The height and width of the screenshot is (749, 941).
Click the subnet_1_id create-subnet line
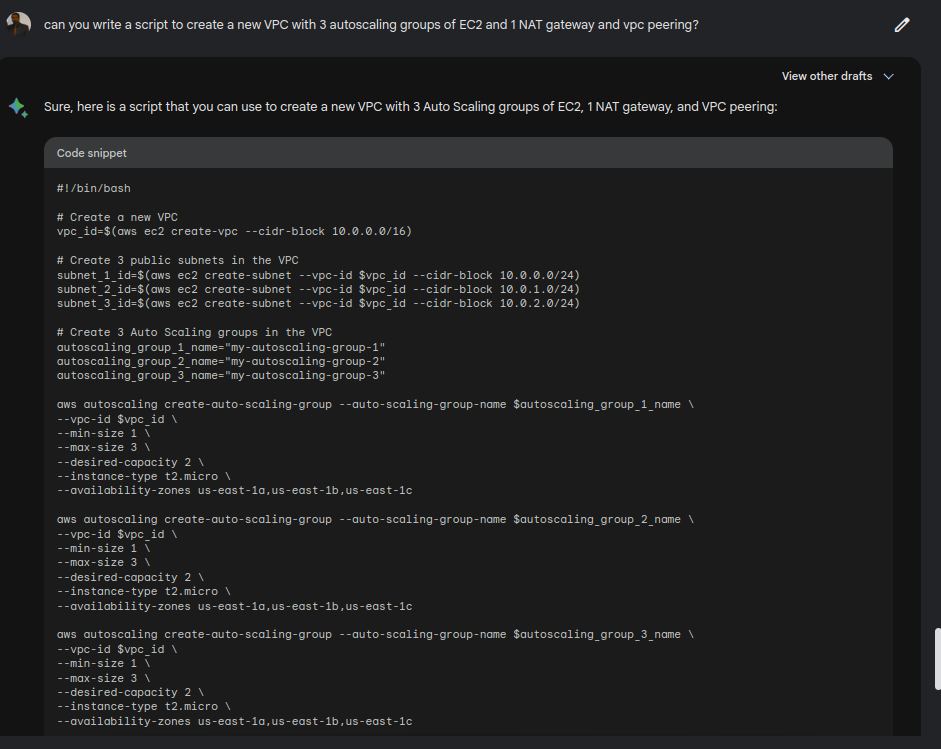pos(318,275)
